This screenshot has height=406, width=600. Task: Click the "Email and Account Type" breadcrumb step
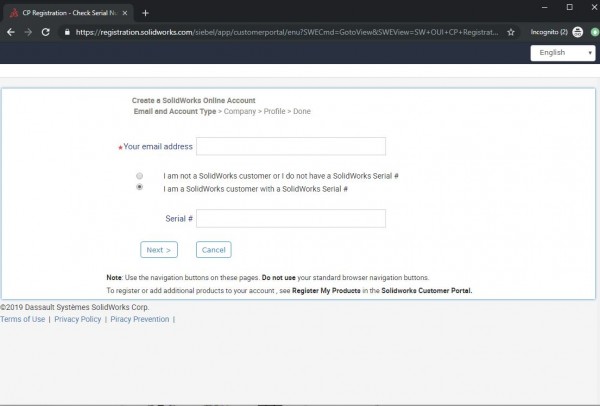coord(175,111)
